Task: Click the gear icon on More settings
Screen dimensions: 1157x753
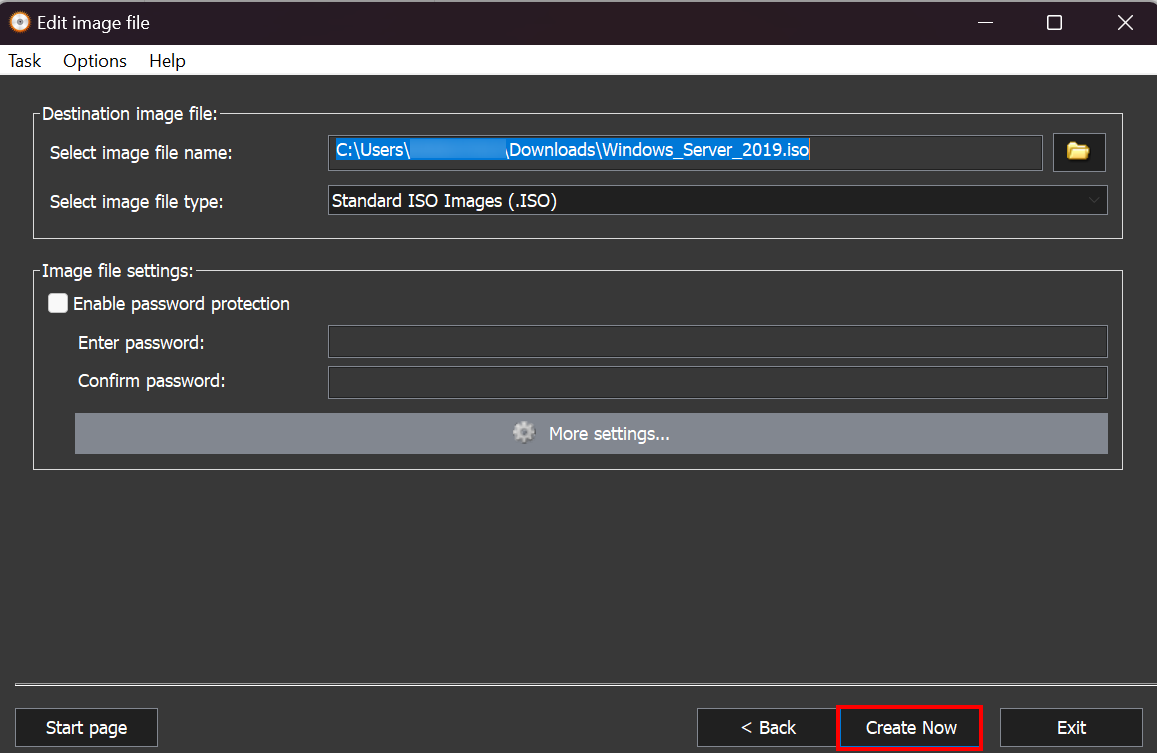Action: coord(524,433)
